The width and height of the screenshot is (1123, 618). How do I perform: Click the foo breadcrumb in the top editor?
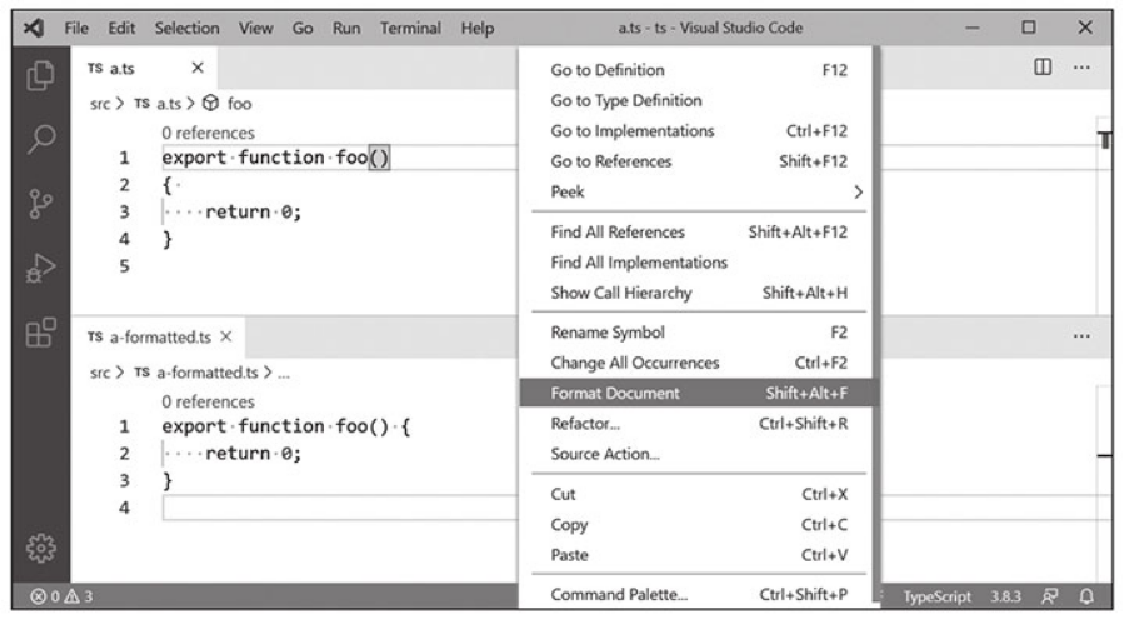point(239,103)
